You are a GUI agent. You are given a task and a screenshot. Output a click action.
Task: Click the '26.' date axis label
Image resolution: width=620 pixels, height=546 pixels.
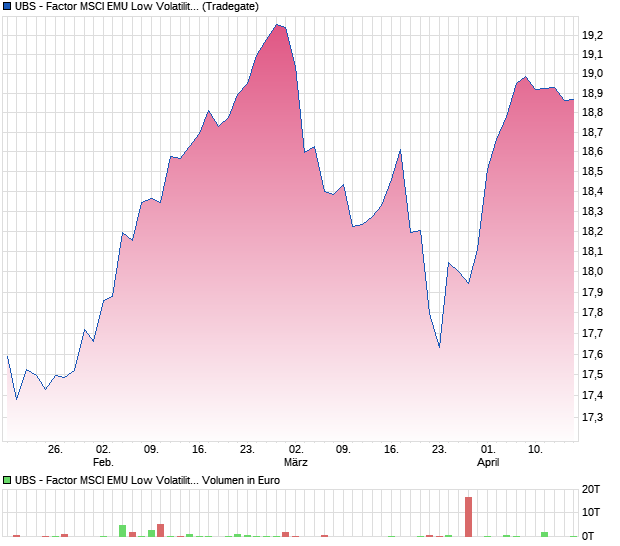[55, 450]
